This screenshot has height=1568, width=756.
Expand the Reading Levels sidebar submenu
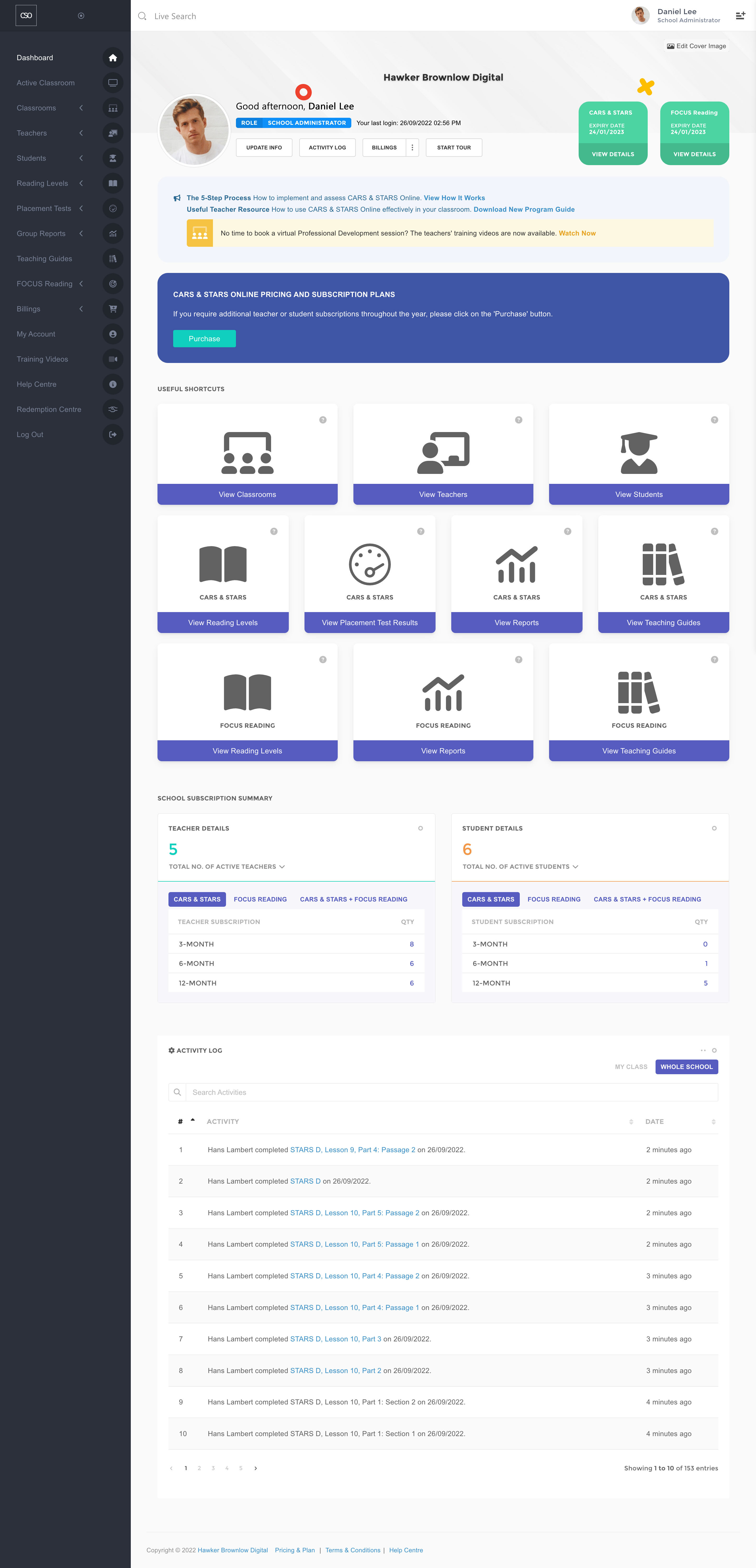coord(81,183)
